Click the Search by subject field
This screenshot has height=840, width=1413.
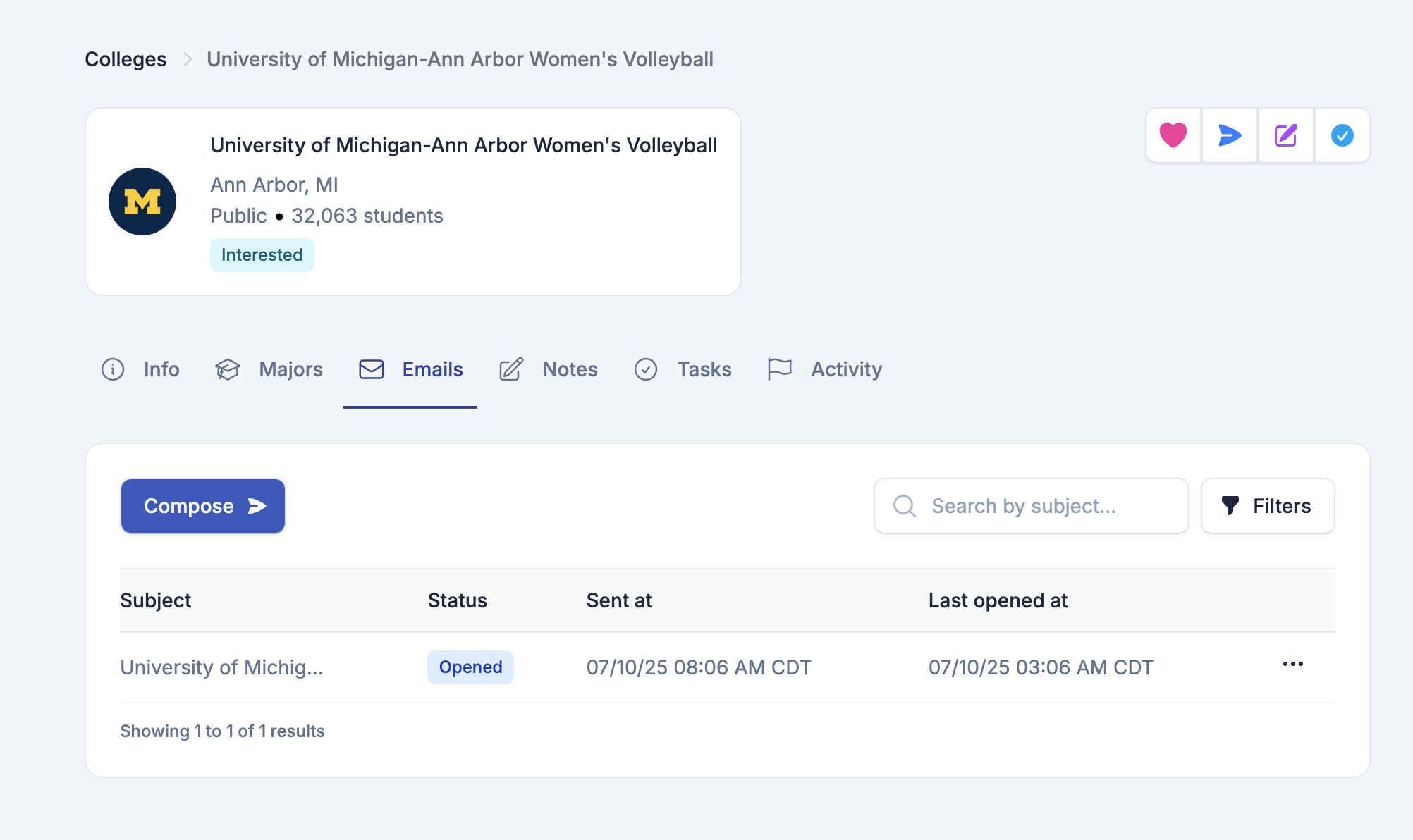[1032, 506]
